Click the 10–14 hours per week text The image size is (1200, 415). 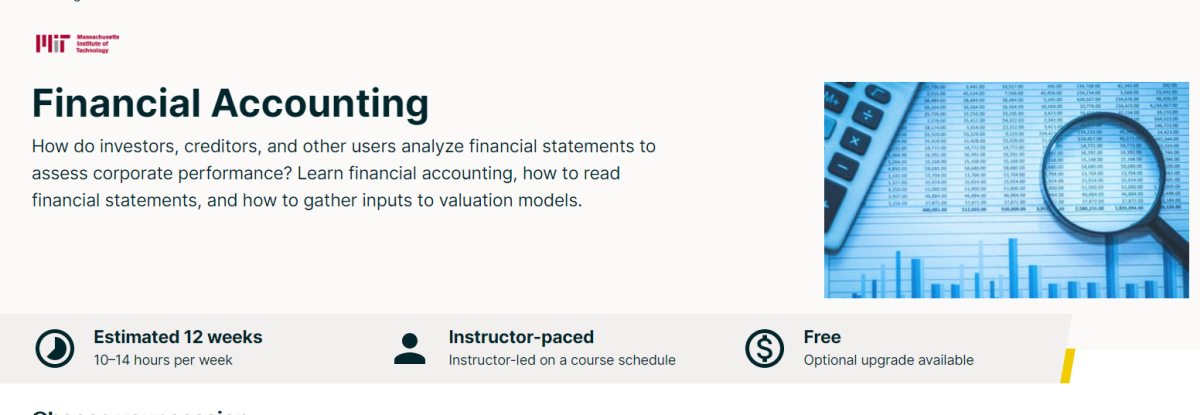163,360
